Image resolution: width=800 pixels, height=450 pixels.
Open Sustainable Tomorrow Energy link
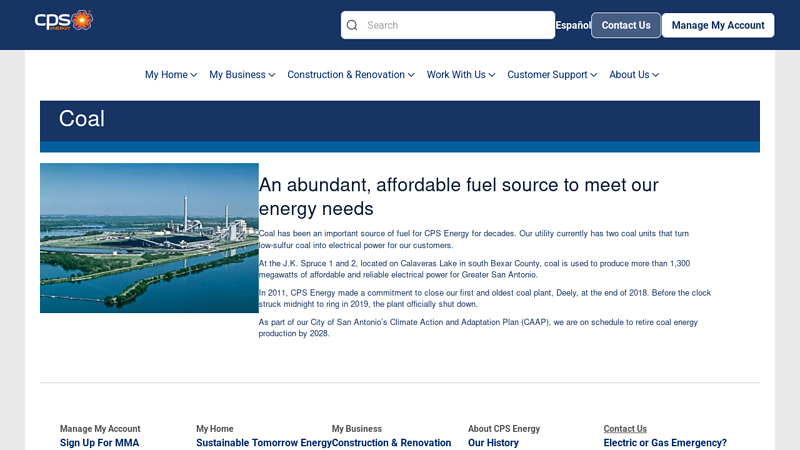coord(264,443)
